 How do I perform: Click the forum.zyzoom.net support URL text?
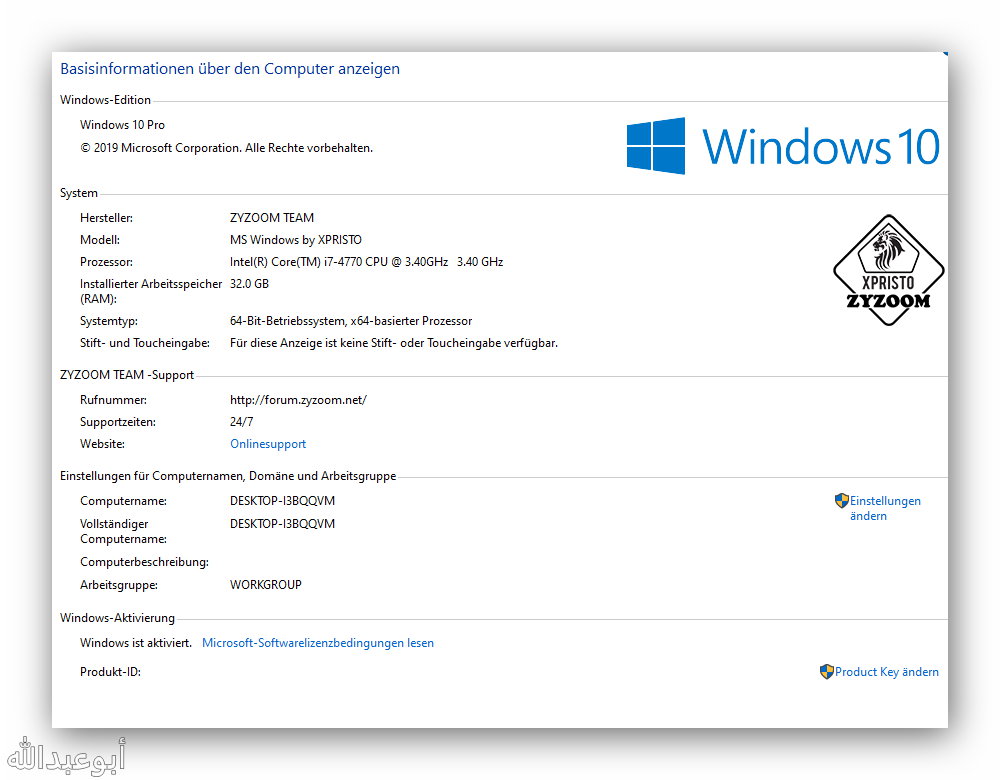click(298, 400)
